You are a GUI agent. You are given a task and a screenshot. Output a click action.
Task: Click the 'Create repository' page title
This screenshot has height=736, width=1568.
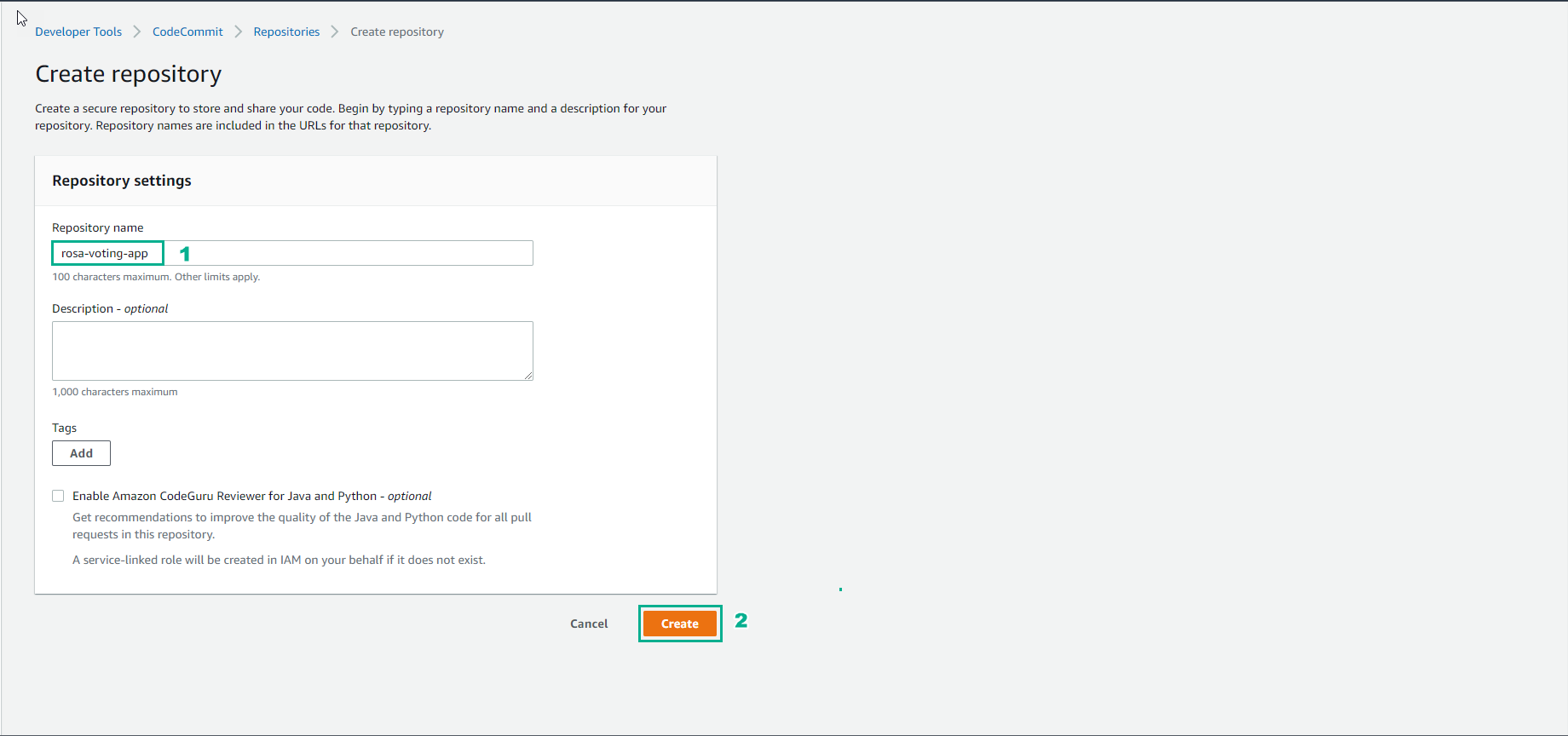click(129, 74)
